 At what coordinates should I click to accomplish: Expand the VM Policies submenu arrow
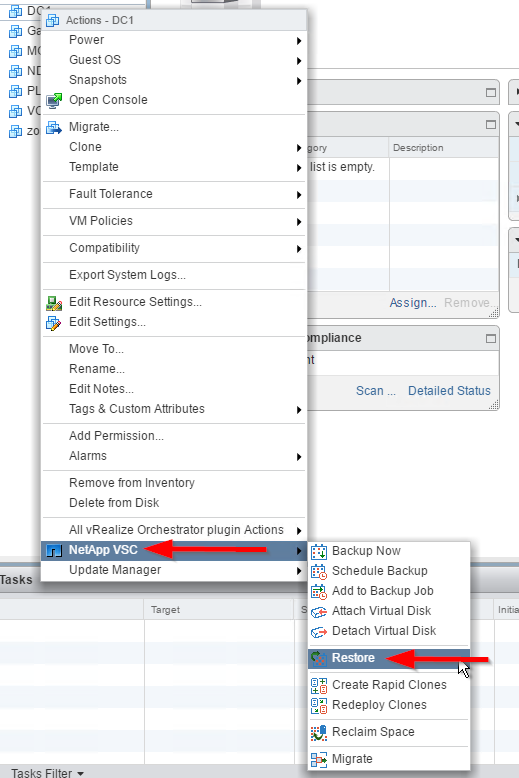[x=299, y=221]
